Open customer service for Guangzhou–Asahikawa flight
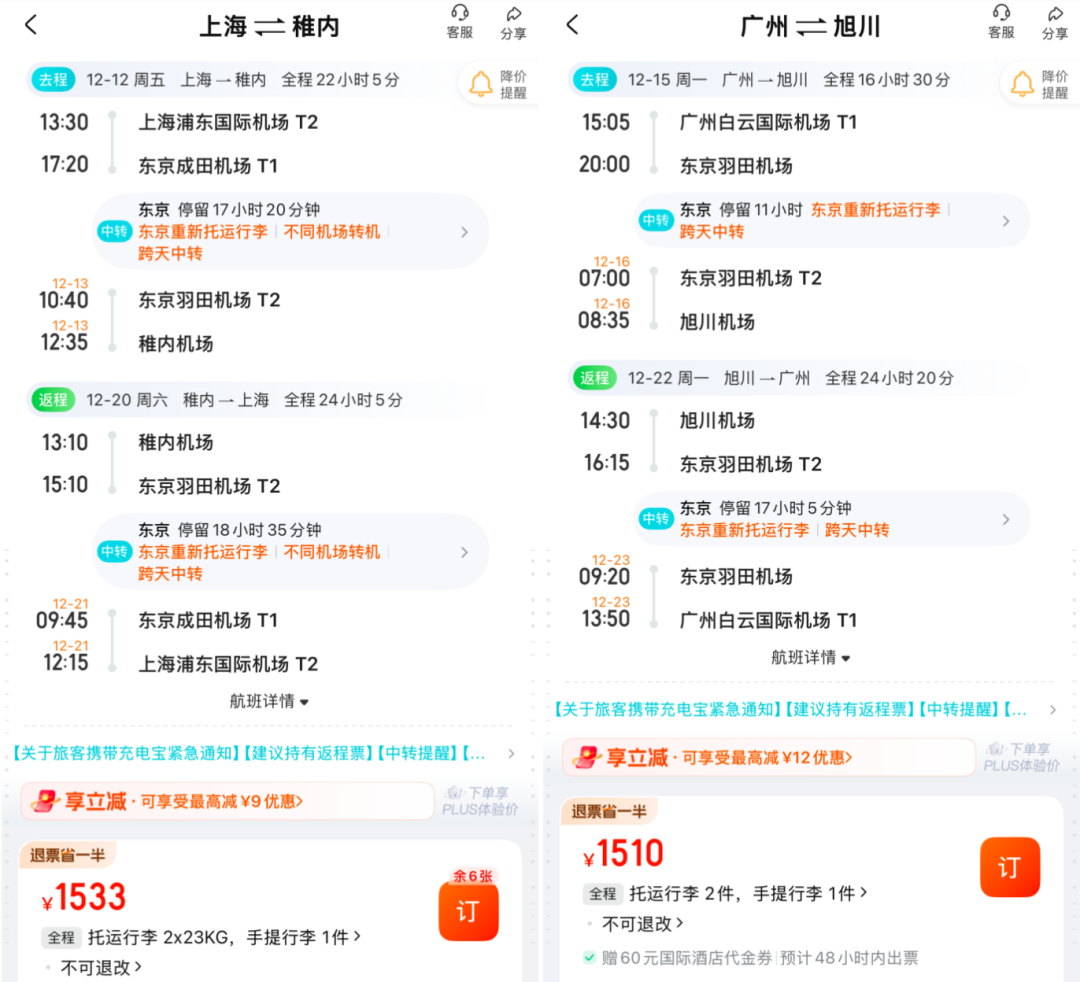This screenshot has width=1080, height=982. pyautogui.click(x=1000, y=22)
